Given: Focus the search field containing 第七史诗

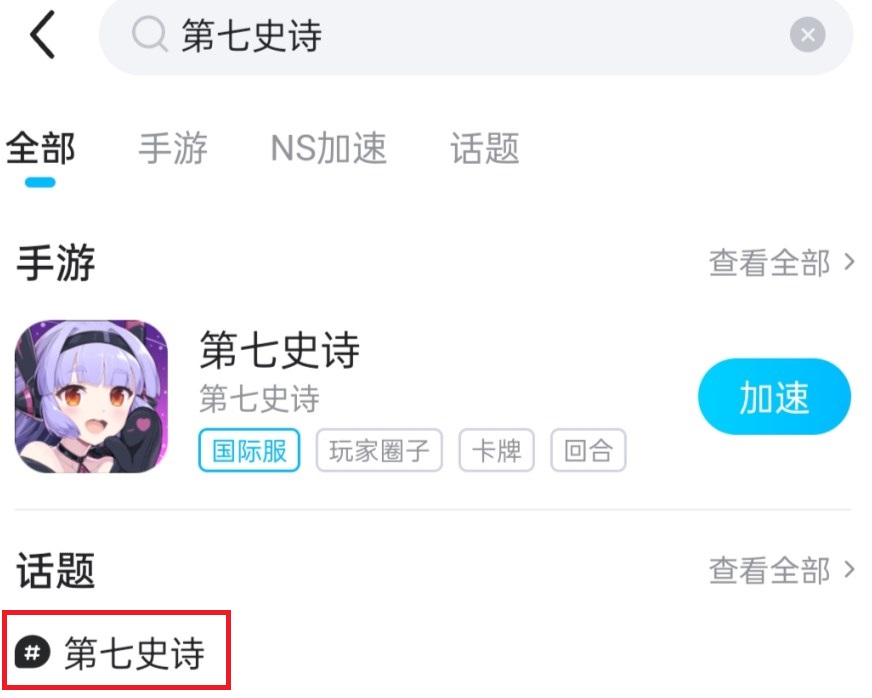Looking at the screenshot, I should [476, 36].
